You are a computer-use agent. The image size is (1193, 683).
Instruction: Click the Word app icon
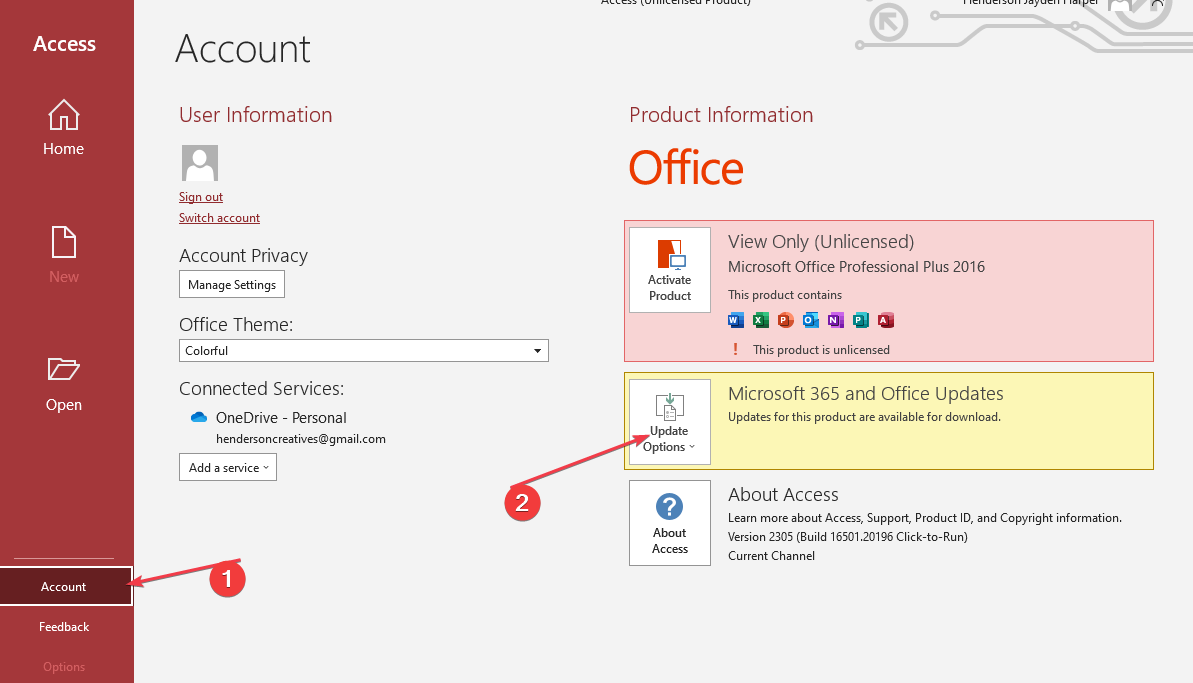[x=736, y=320]
